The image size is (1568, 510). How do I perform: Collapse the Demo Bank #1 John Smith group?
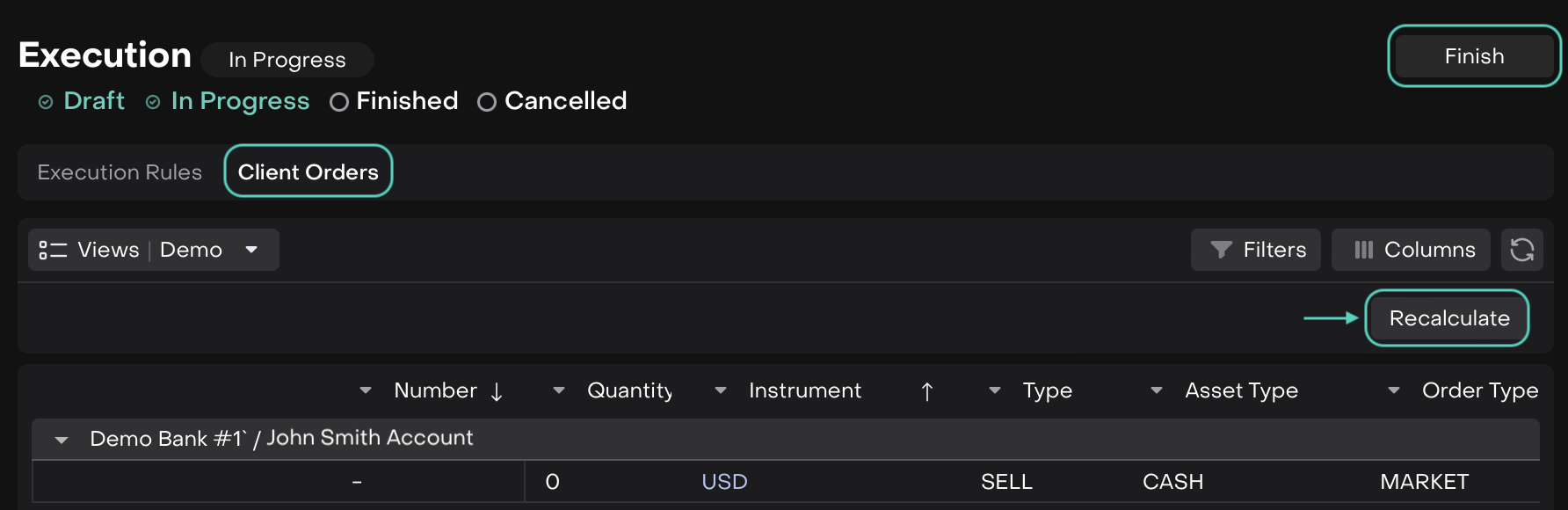(x=62, y=439)
